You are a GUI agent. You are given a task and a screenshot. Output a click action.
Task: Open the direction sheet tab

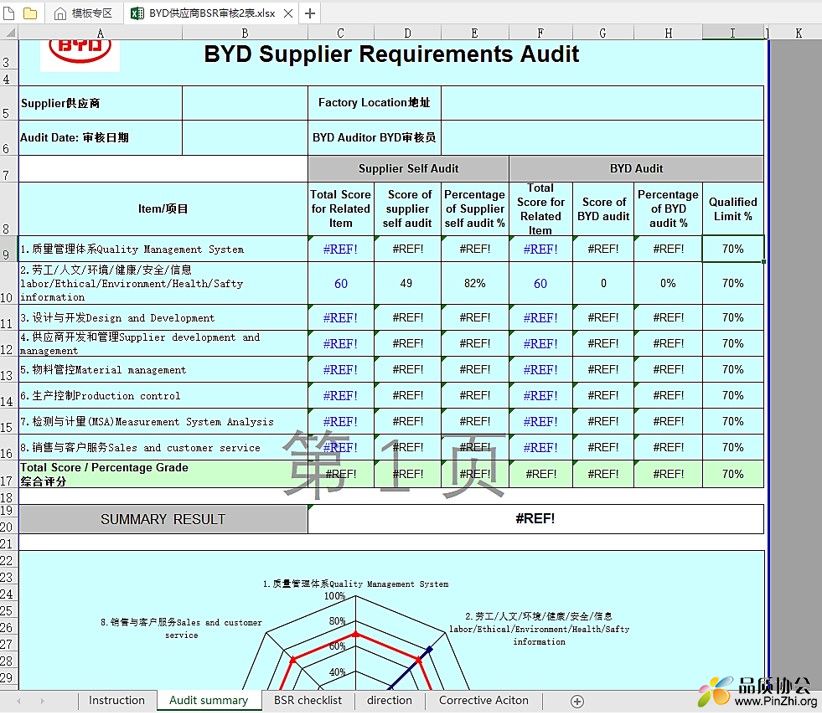tap(390, 700)
